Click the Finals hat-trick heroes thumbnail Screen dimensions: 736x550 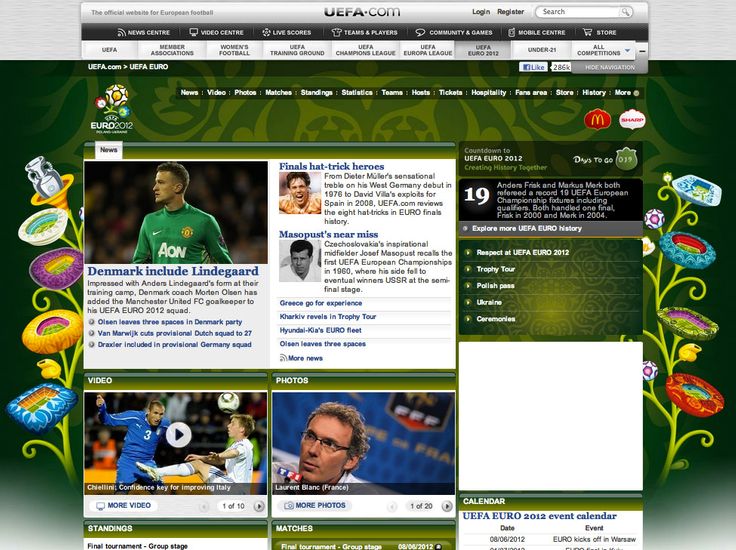300,193
